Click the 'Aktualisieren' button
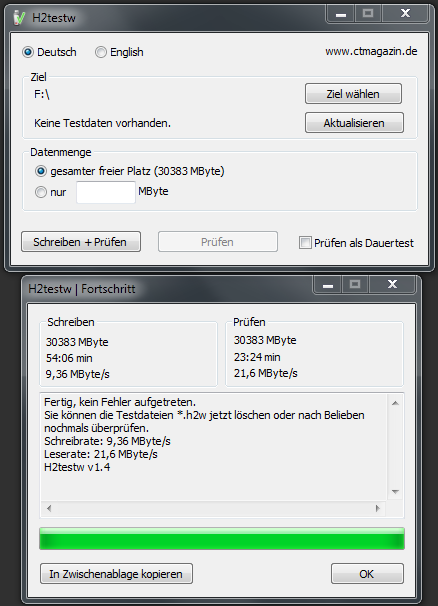The image size is (438, 606). tap(354, 123)
